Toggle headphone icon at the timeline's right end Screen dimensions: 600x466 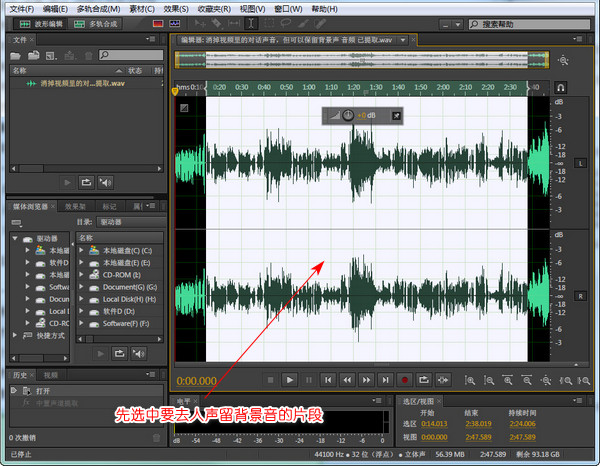[x=561, y=88]
